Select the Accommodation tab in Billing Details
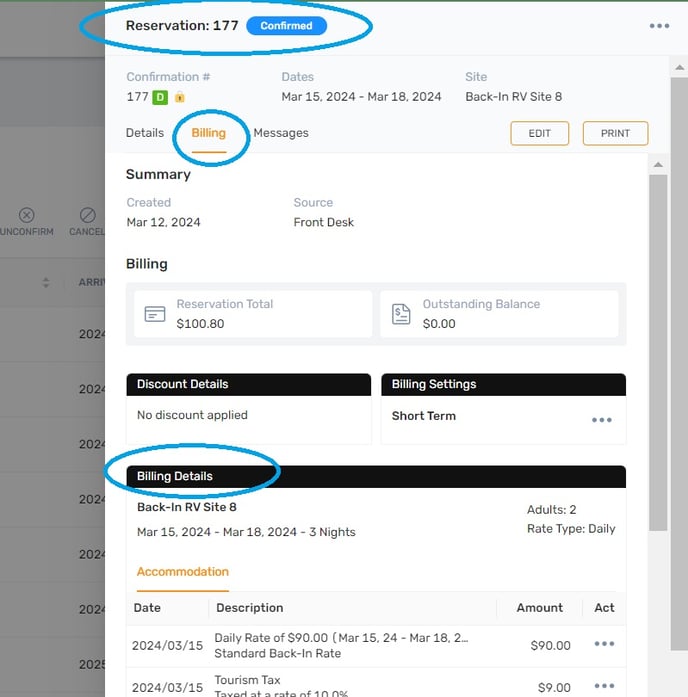Image resolution: width=688 pixels, height=697 pixels. (183, 572)
